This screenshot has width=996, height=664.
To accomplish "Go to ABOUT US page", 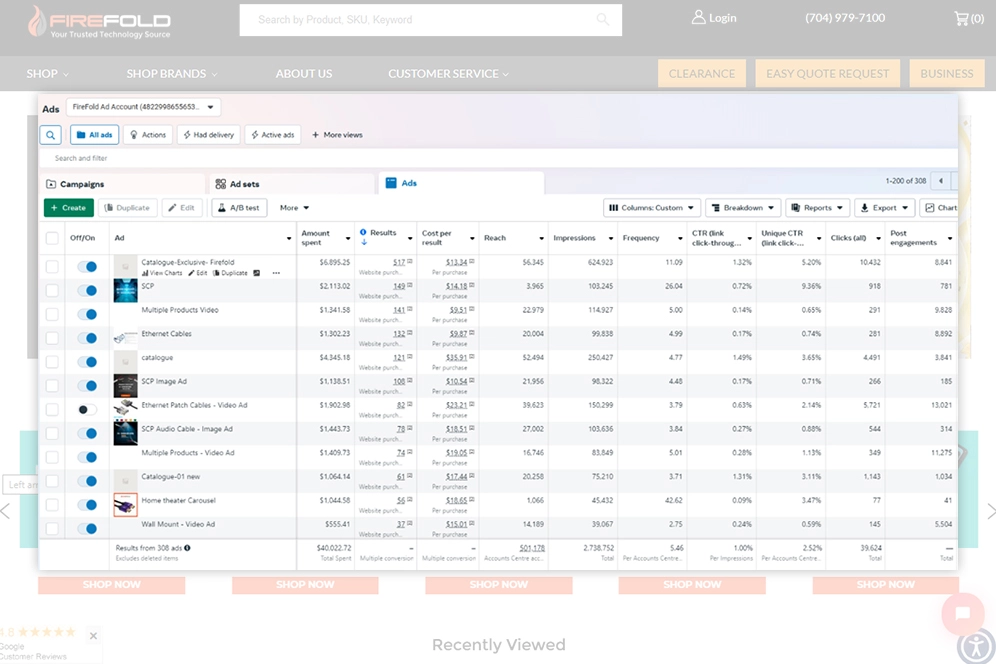I will pos(304,74).
